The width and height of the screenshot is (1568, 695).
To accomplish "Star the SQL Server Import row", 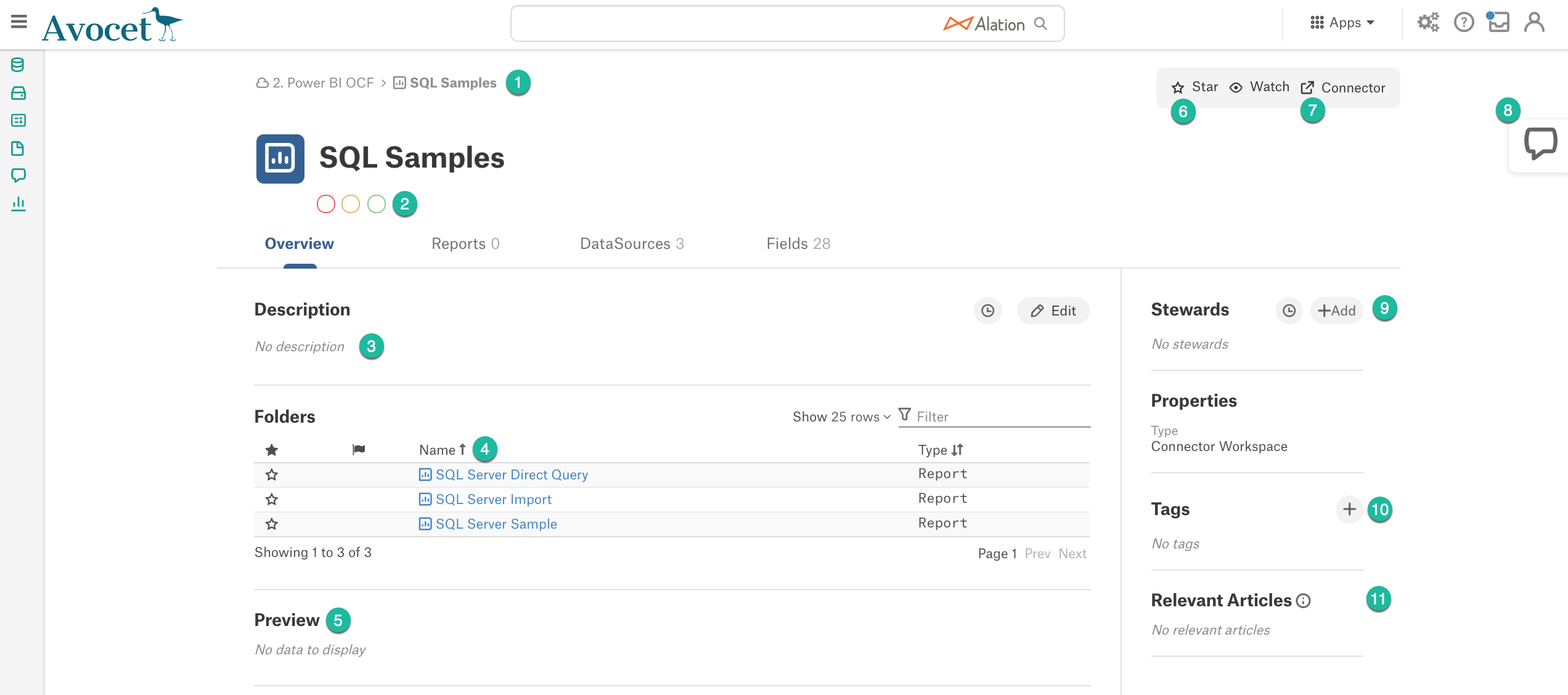I will (x=272, y=499).
